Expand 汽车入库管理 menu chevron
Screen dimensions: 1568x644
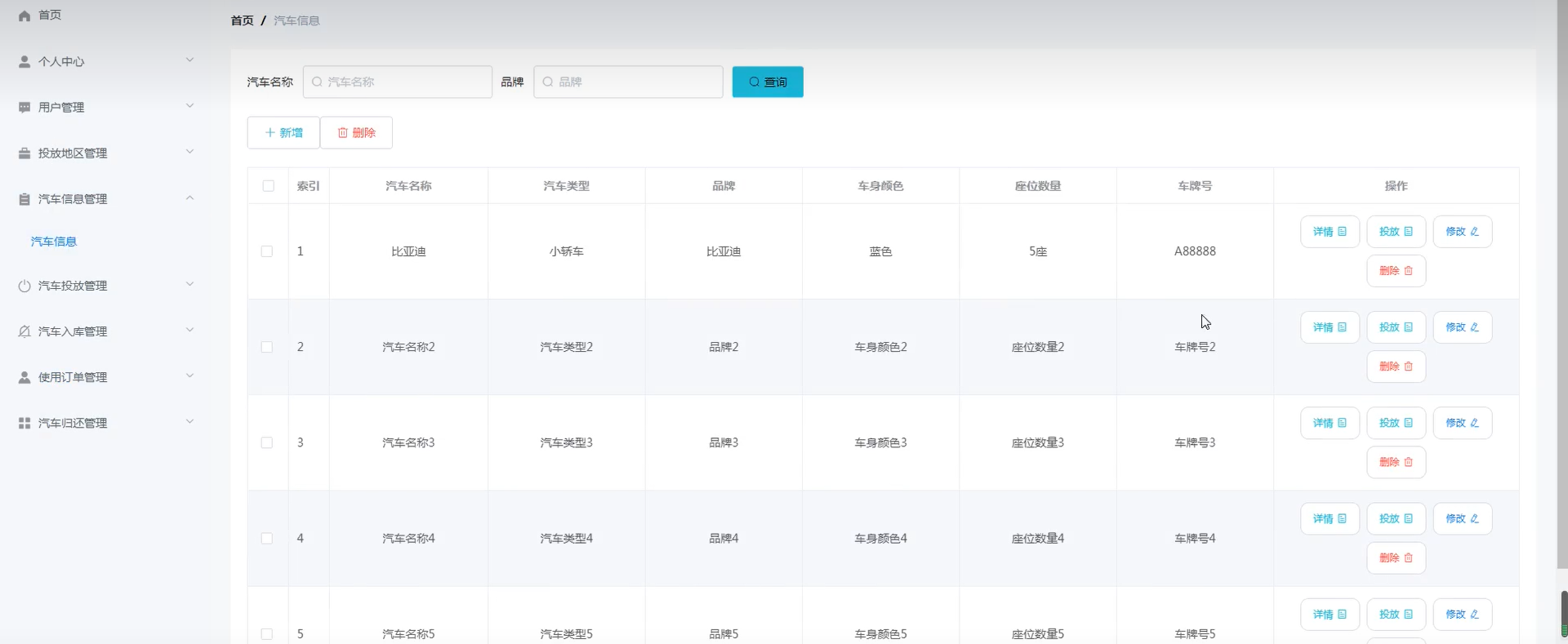[189, 330]
